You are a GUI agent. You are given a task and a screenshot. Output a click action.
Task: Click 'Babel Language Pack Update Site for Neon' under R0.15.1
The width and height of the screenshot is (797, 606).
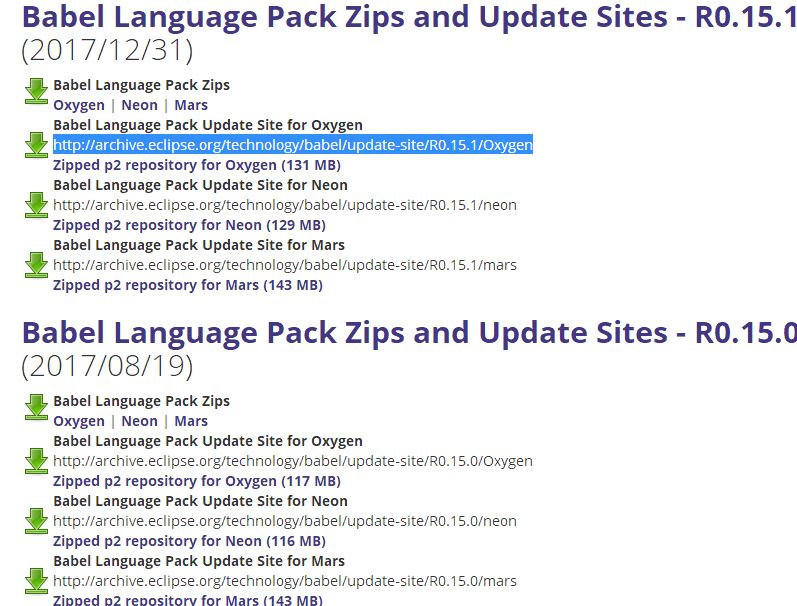coord(200,186)
